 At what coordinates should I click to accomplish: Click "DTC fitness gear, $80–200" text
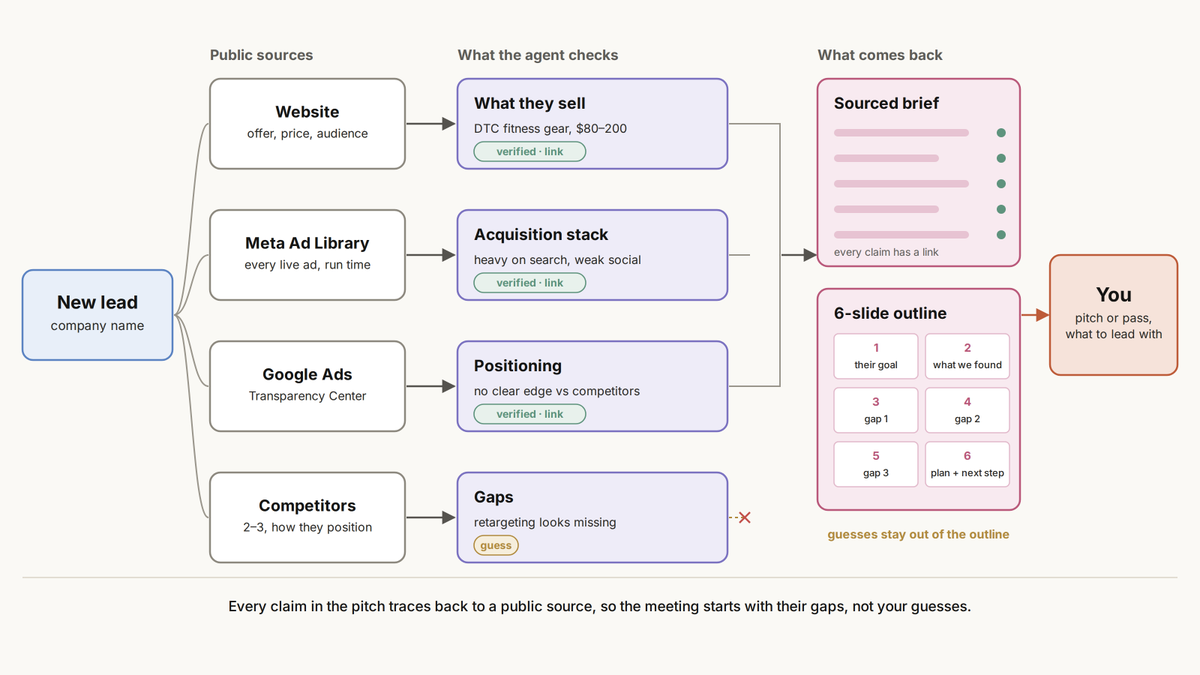point(551,128)
